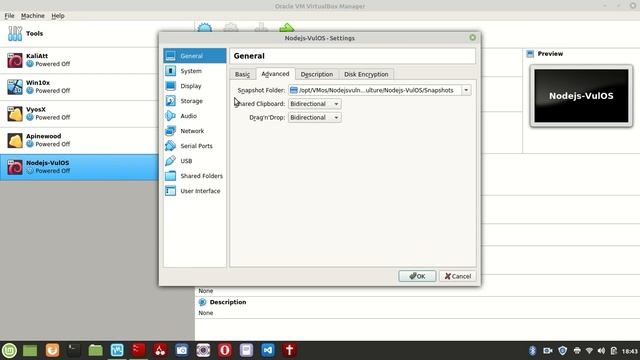Screen dimensions: 640x360
Task: Open the red cross app in taskbar
Action: (x=289, y=350)
